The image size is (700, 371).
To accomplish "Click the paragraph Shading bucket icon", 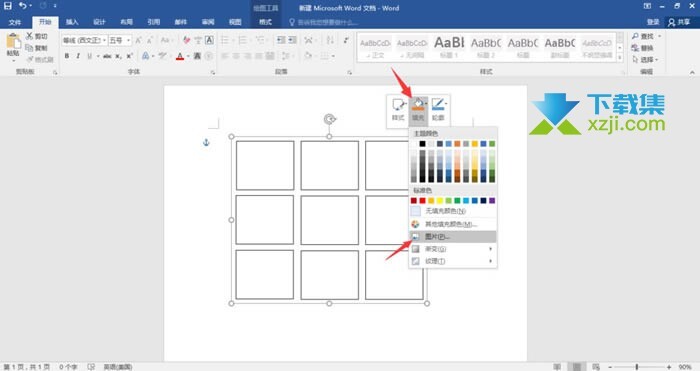I will click(x=308, y=56).
